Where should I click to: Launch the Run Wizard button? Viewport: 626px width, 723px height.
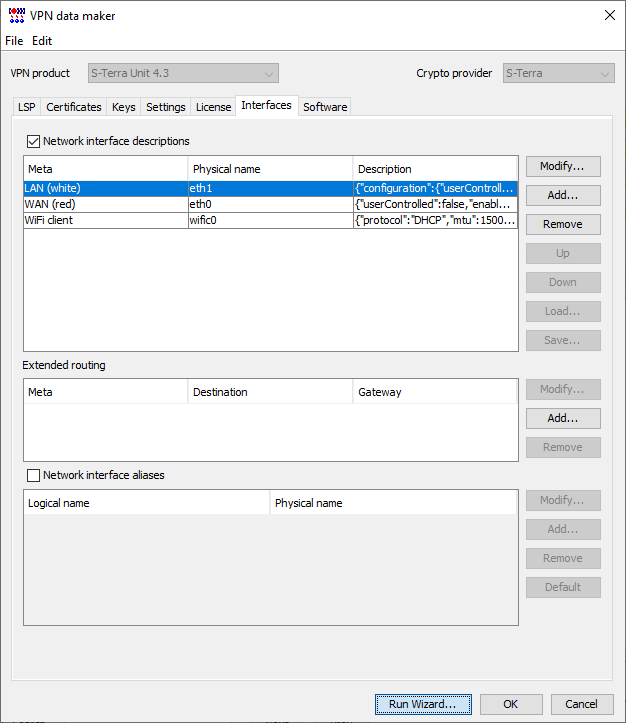pos(423,704)
